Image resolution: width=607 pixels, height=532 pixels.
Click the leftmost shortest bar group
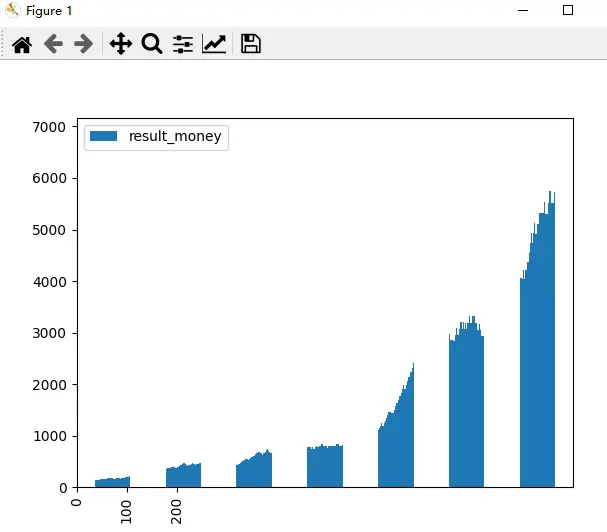[x=112, y=482]
